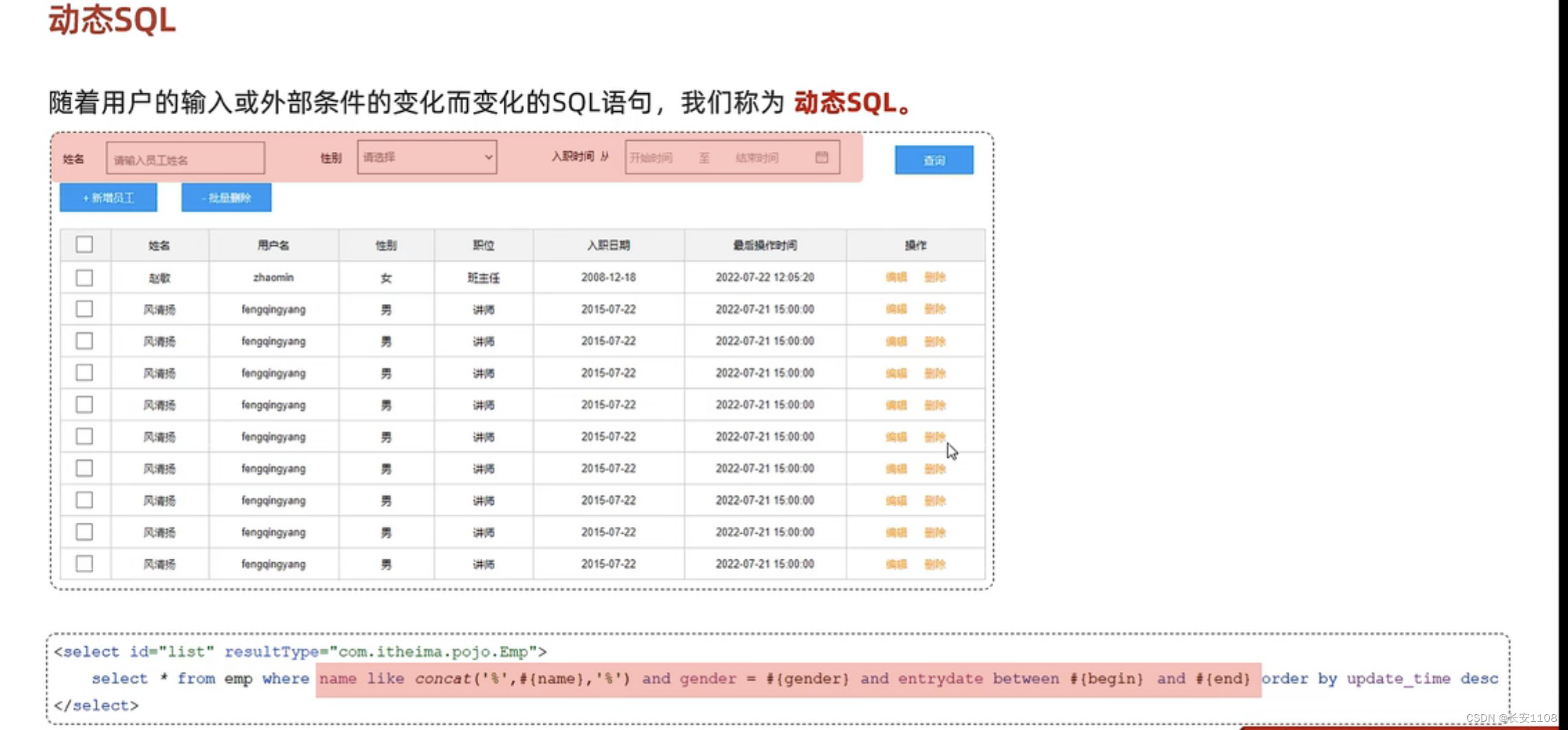Click the closing </select> tag
1568x730 pixels.
point(96,705)
